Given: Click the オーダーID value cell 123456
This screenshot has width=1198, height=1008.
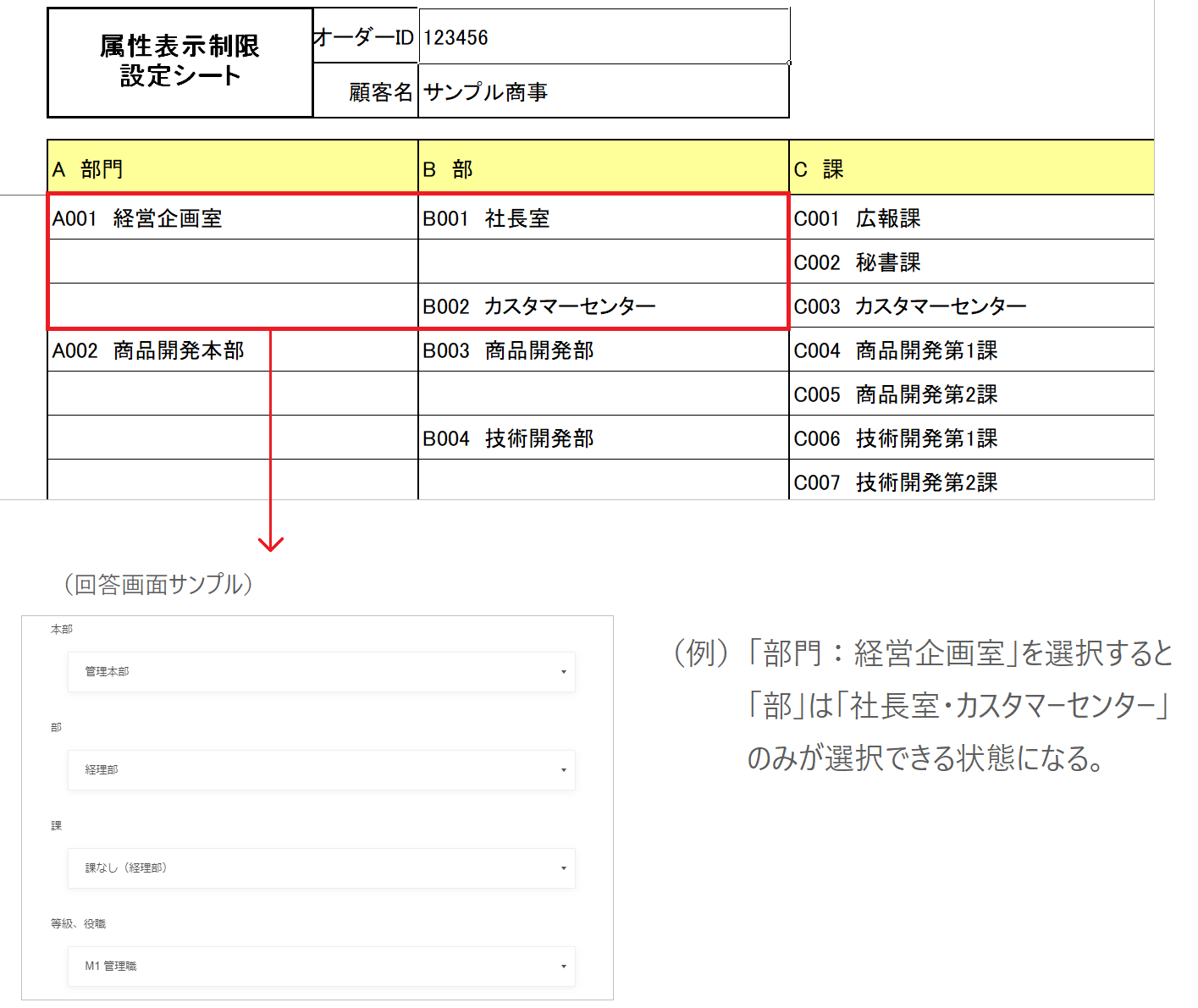Looking at the screenshot, I should (604, 37).
